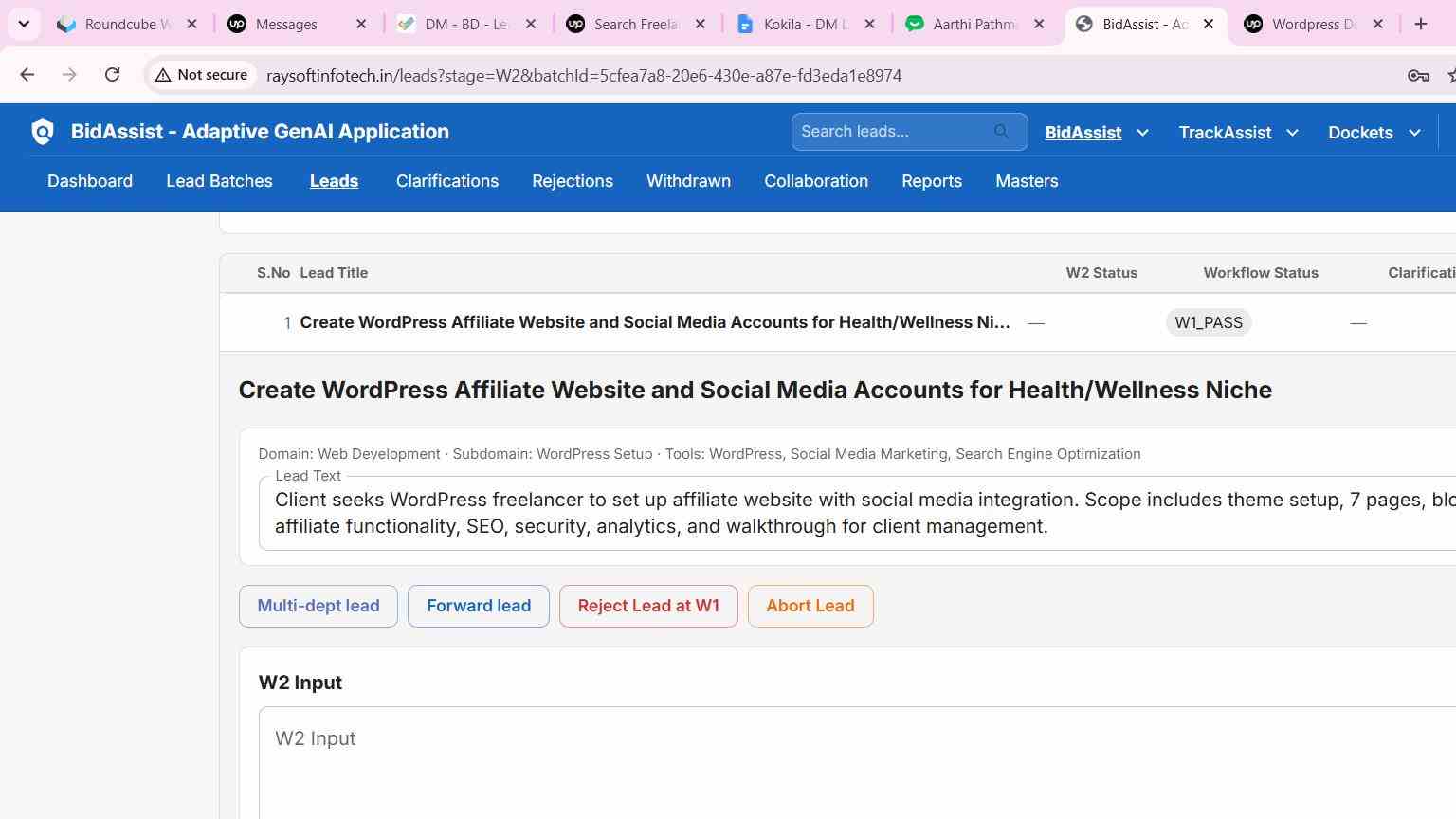Click the Not secure warning icon
Screen dimensions: 1456x819
(x=163, y=75)
